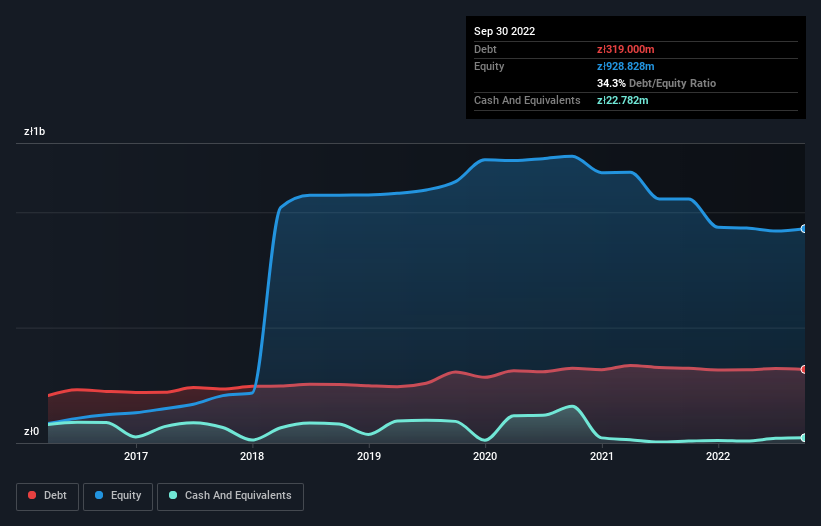Click the zł1b y-axis label
This screenshot has width=821, height=526.
[35, 131]
